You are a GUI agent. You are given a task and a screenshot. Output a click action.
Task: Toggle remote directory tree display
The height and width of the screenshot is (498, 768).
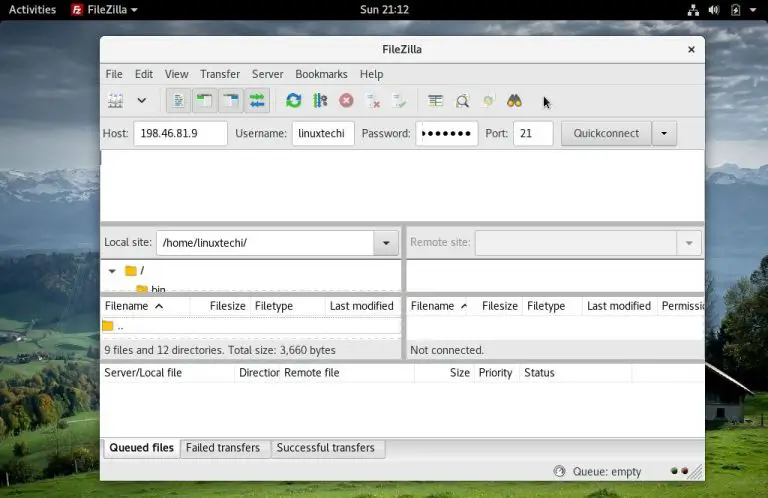(230, 101)
